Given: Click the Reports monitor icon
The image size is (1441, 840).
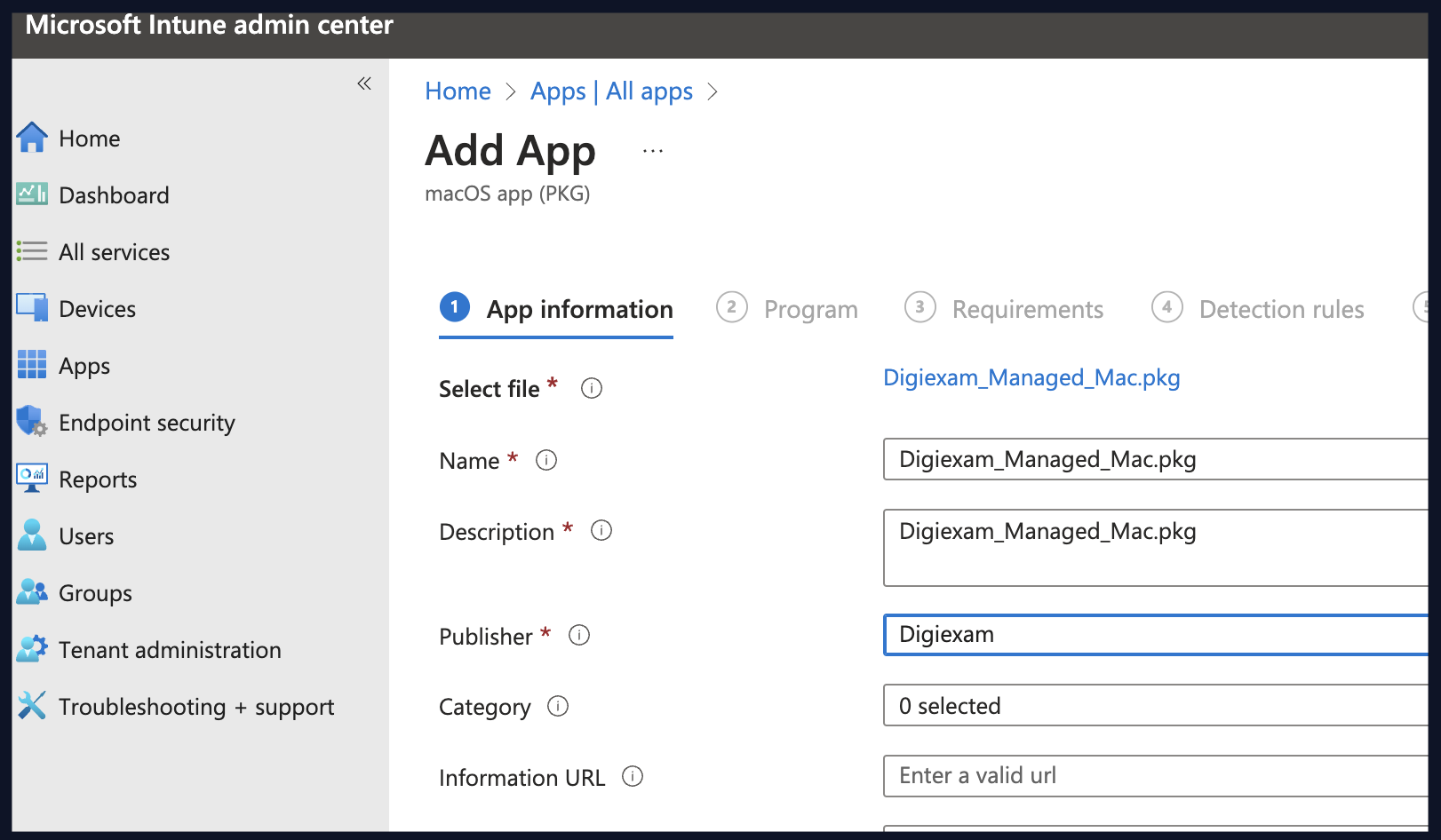Looking at the screenshot, I should tap(32, 478).
